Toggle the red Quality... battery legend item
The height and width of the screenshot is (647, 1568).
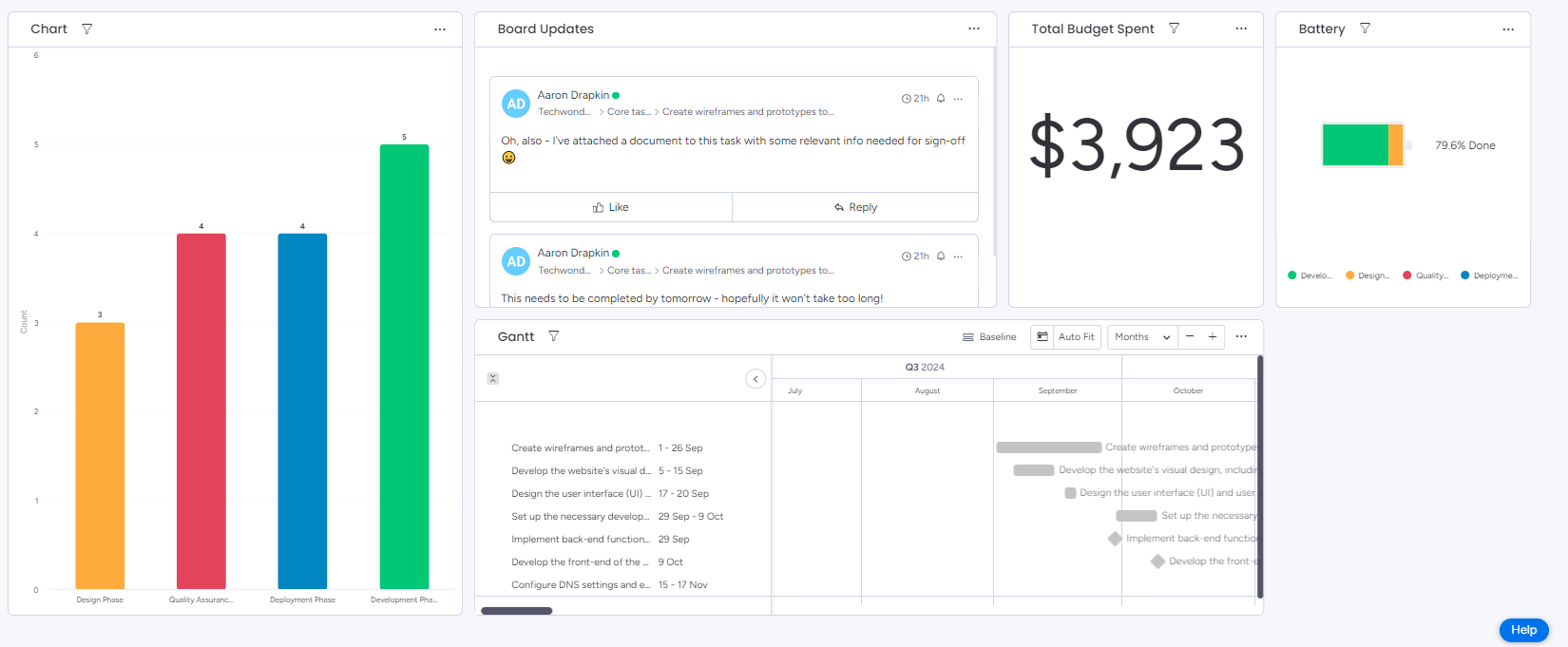(1425, 276)
